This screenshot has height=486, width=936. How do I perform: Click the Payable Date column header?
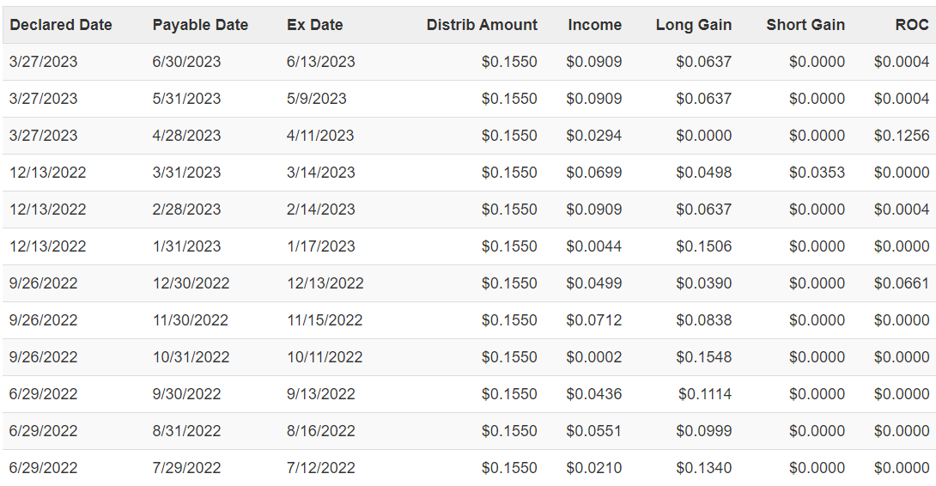(x=200, y=25)
